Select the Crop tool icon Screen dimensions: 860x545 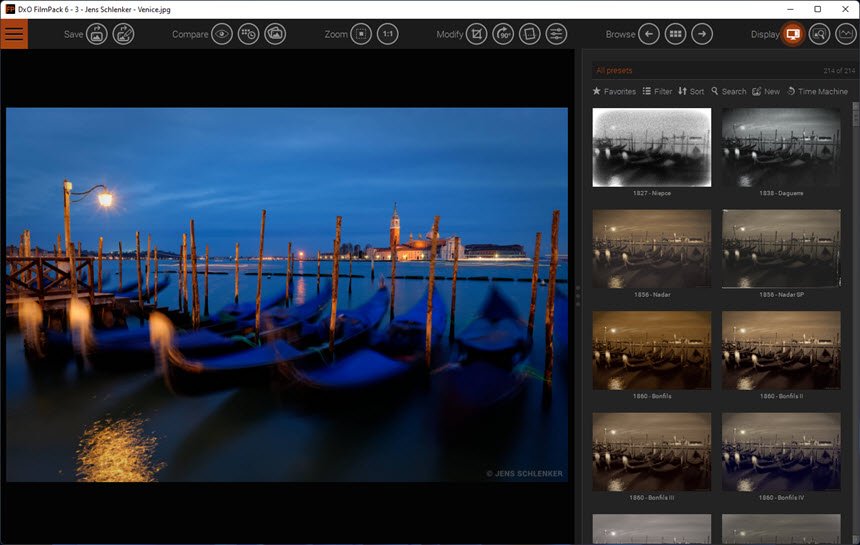[477, 34]
